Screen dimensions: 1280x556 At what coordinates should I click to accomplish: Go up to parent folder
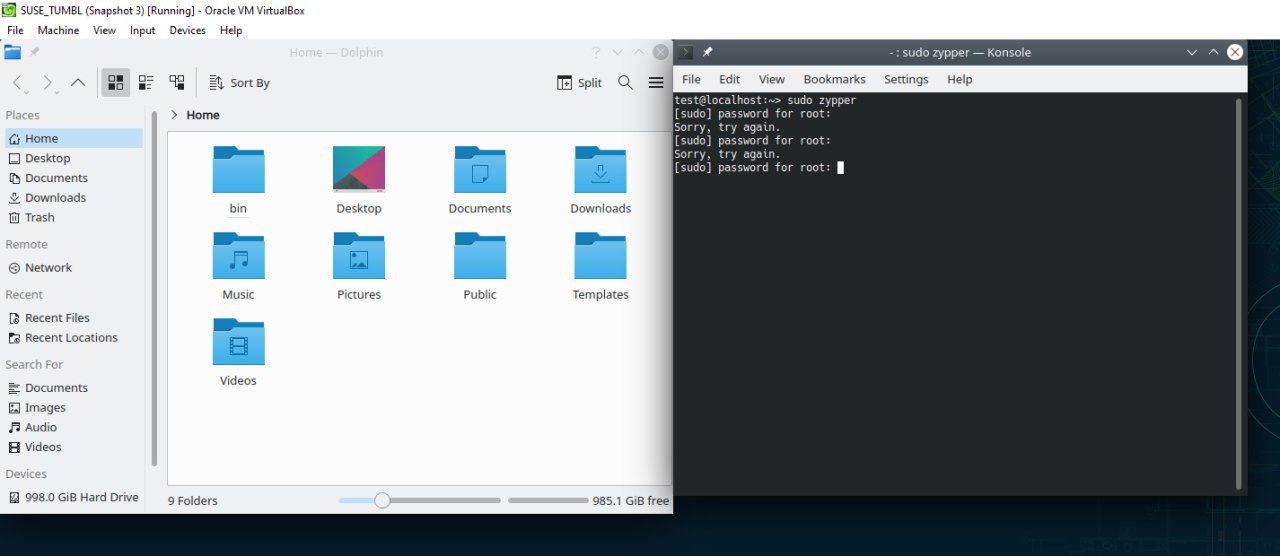78,83
